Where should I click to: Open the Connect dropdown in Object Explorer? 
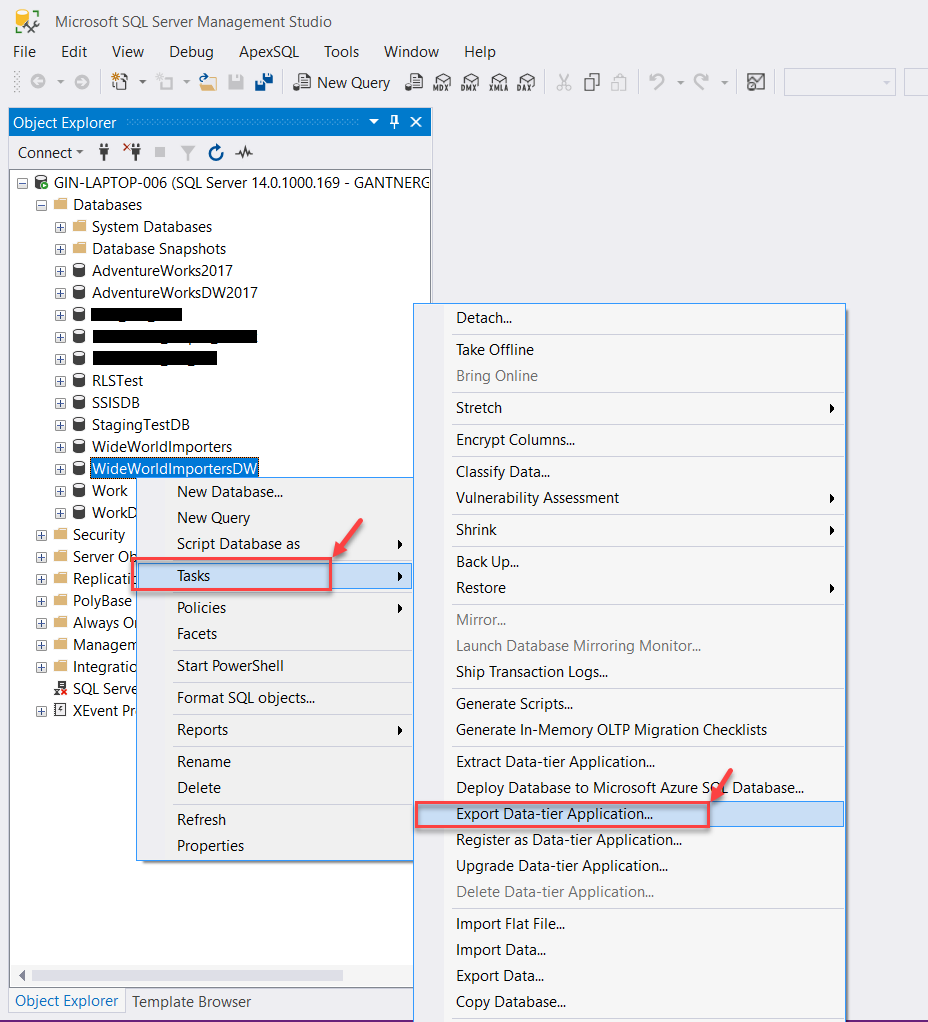[51, 153]
